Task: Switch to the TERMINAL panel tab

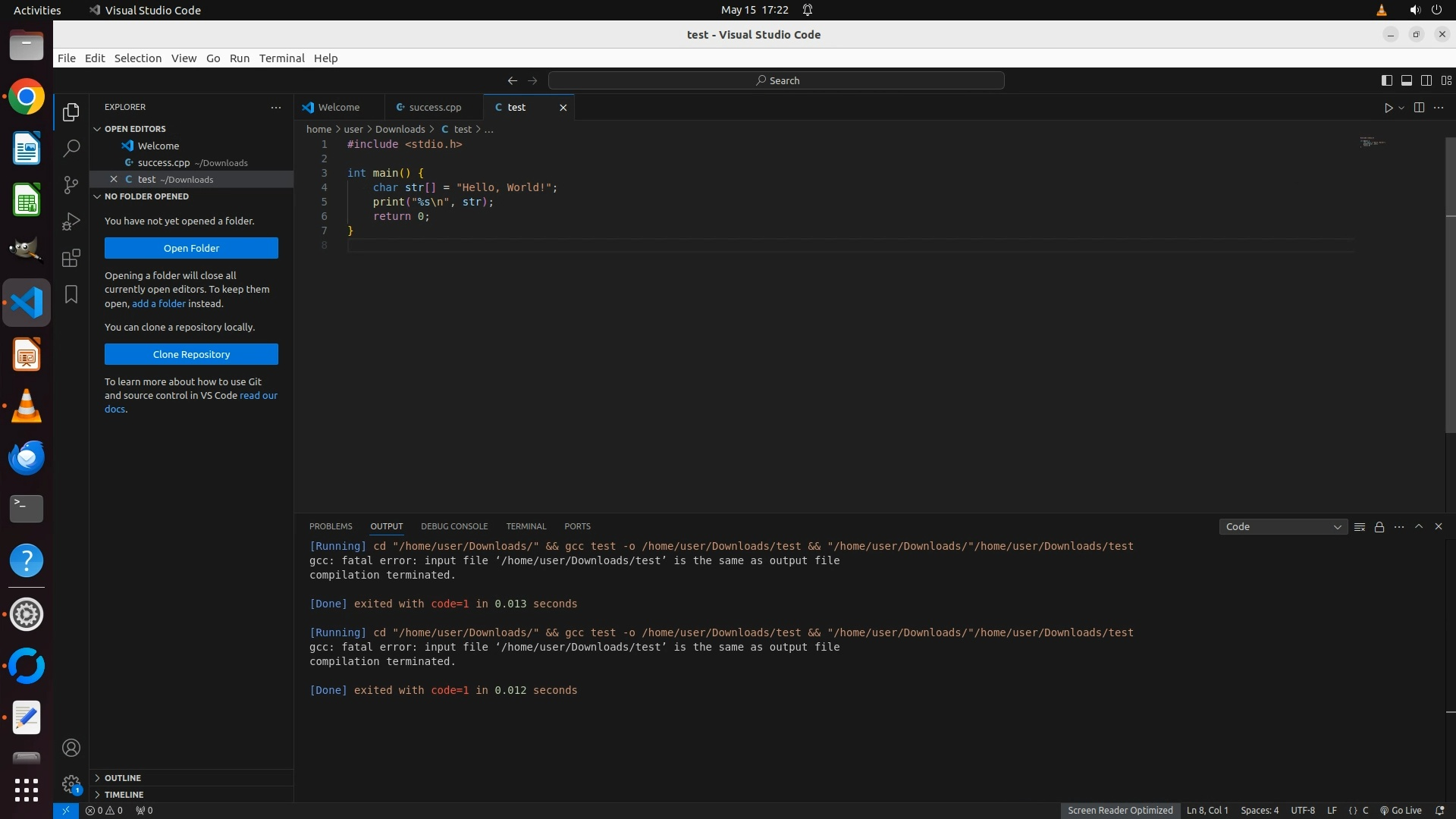Action: pos(526,526)
